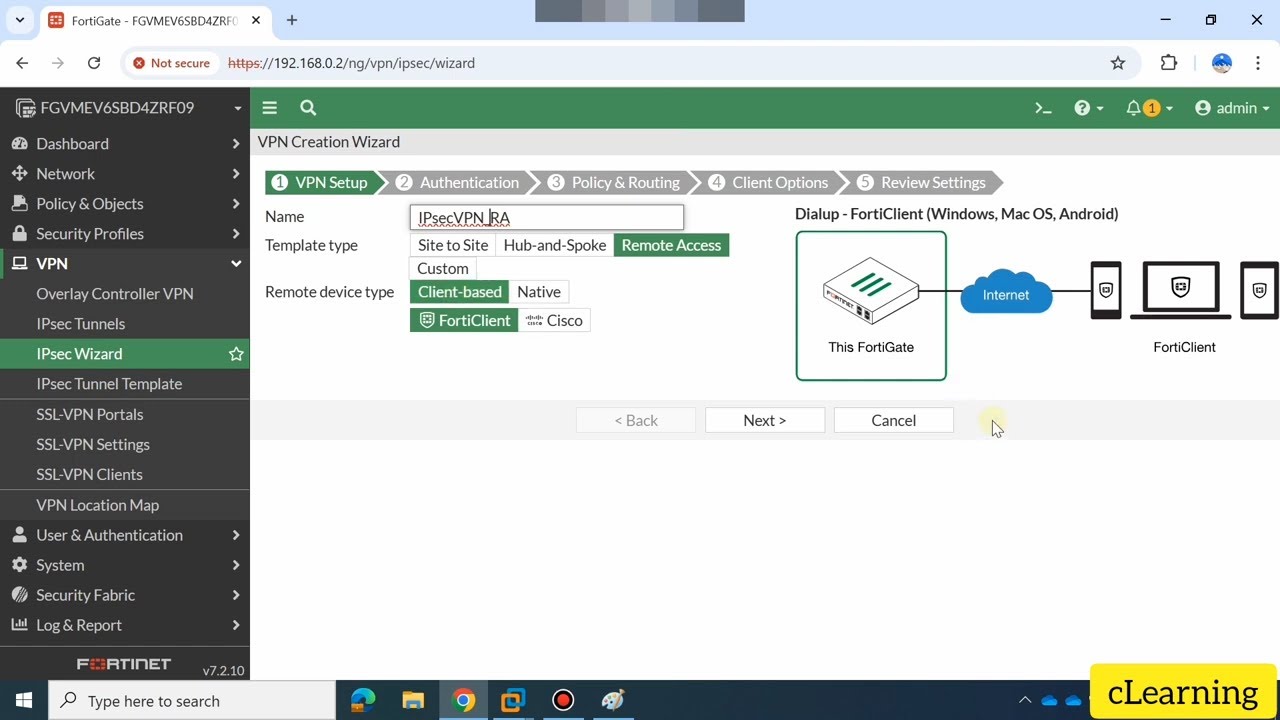Click the Next button

pyautogui.click(x=765, y=421)
